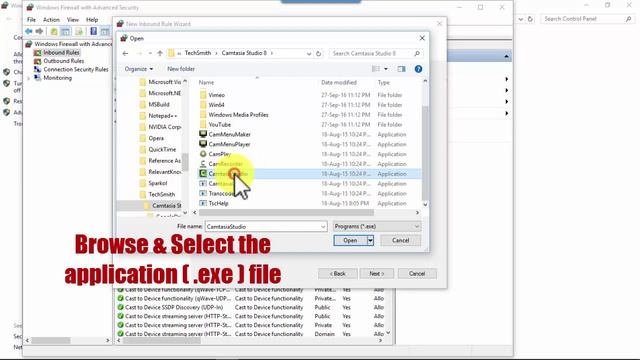Select CamPlay application icon

click(x=203, y=154)
